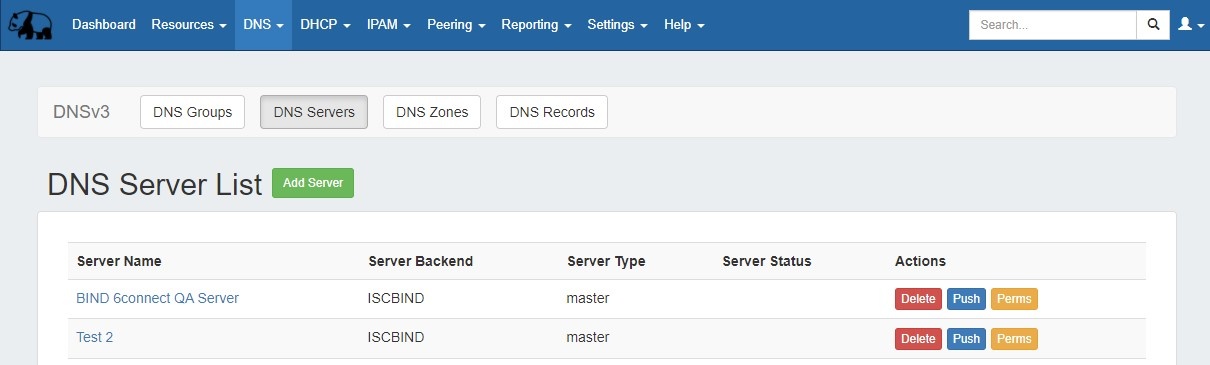
Task: Open the Peering dropdown
Action: pos(456,25)
